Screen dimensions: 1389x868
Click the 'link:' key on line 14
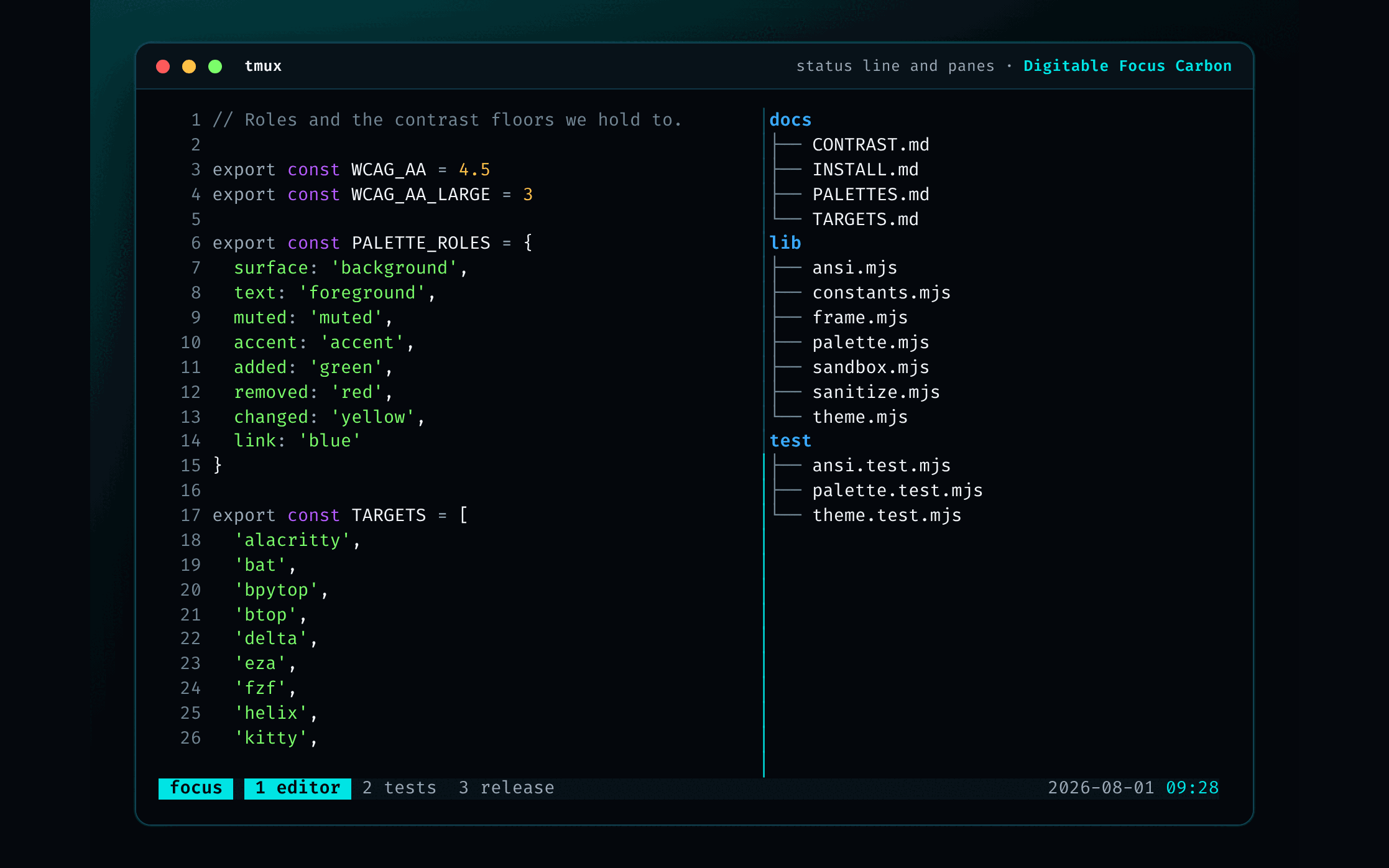point(260,441)
